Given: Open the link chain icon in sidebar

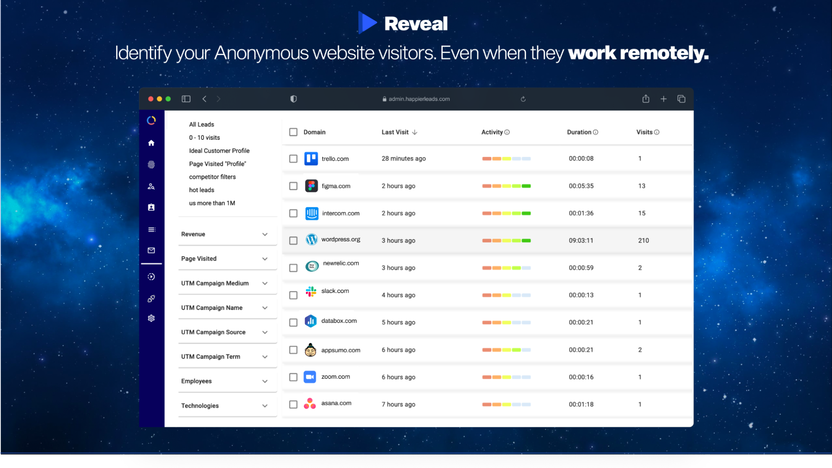Looking at the screenshot, I should [x=151, y=299].
